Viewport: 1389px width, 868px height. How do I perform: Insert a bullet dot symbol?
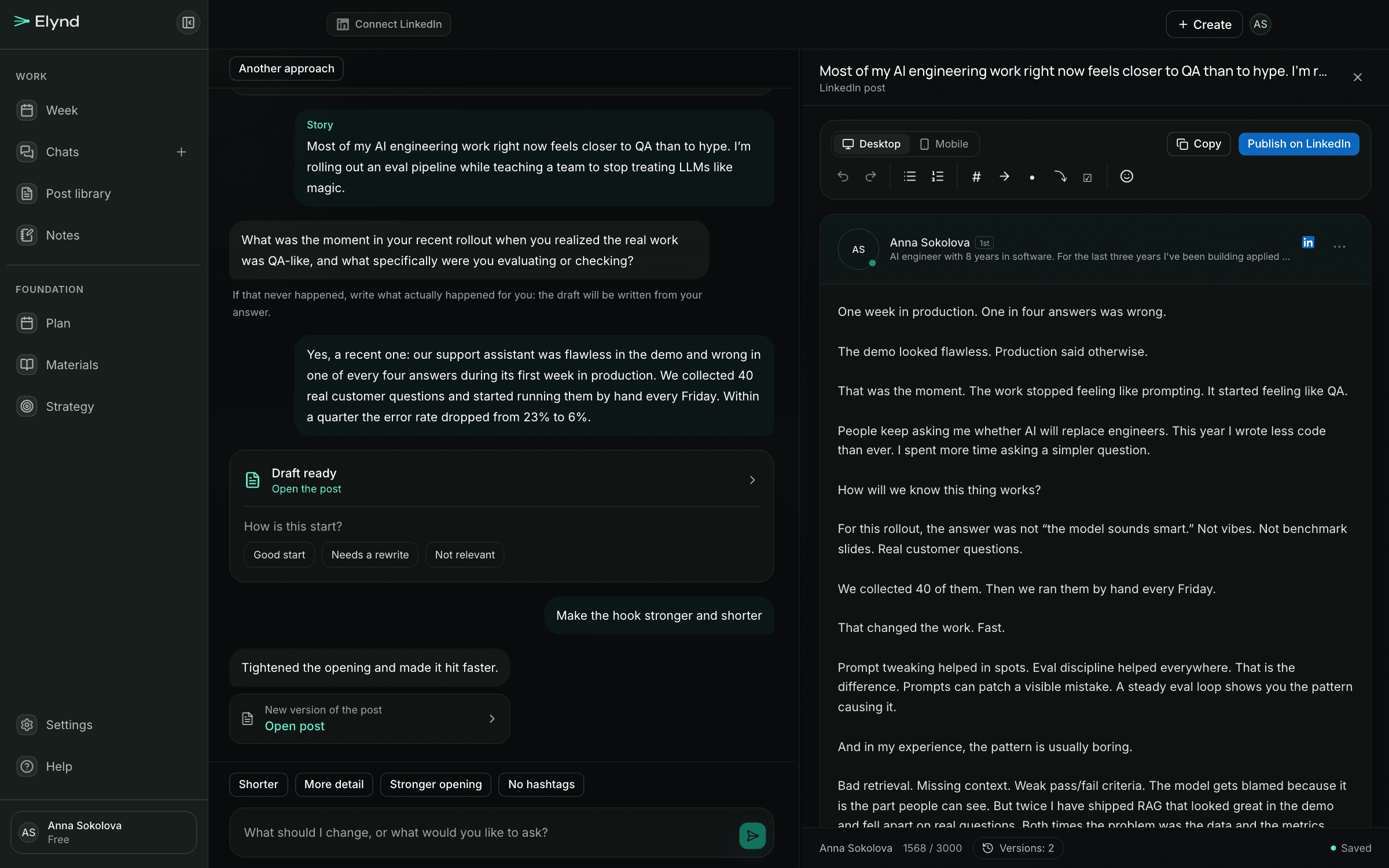pyautogui.click(x=1032, y=177)
